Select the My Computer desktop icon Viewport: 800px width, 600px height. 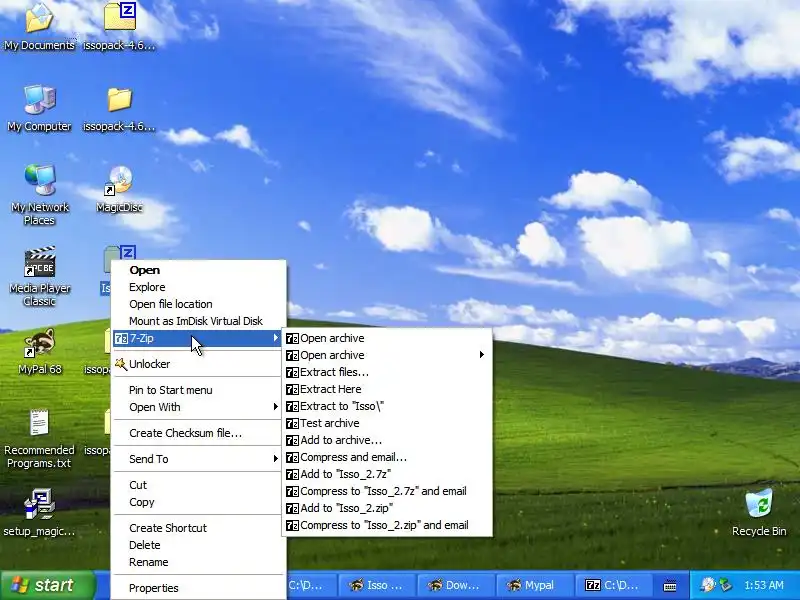click(39, 108)
